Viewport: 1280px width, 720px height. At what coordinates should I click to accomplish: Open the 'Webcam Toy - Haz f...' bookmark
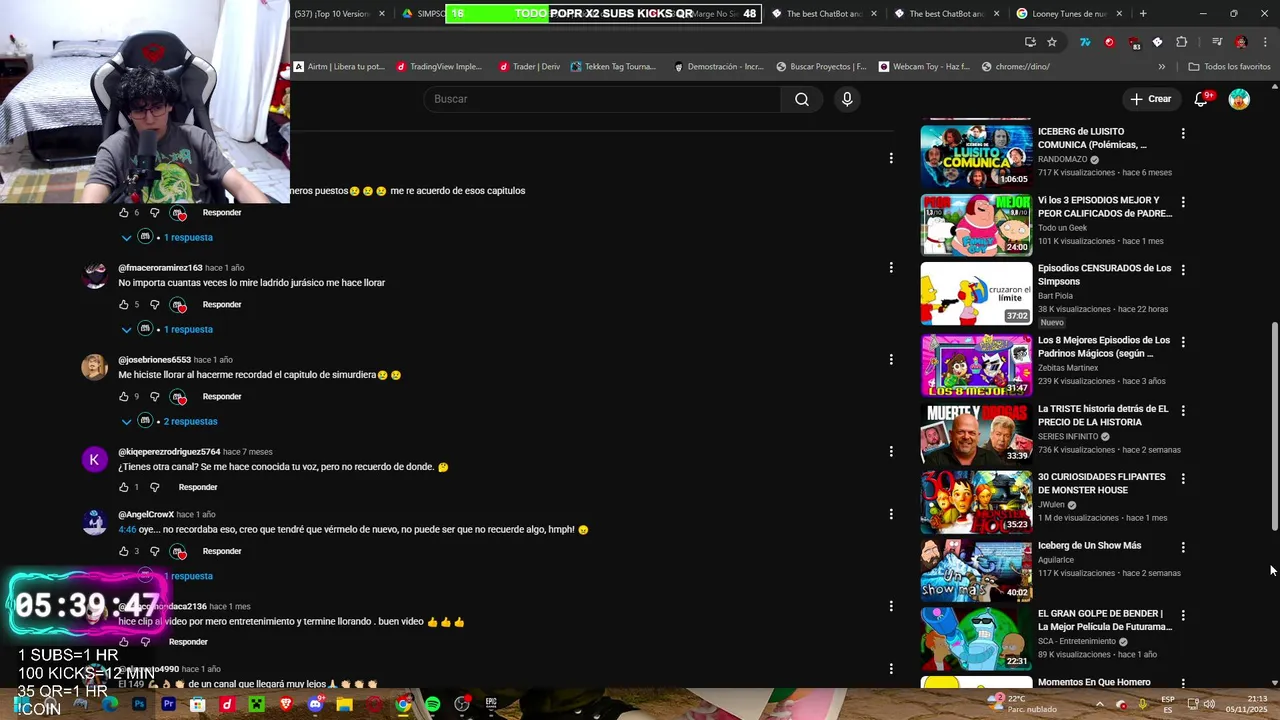[x=925, y=67]
